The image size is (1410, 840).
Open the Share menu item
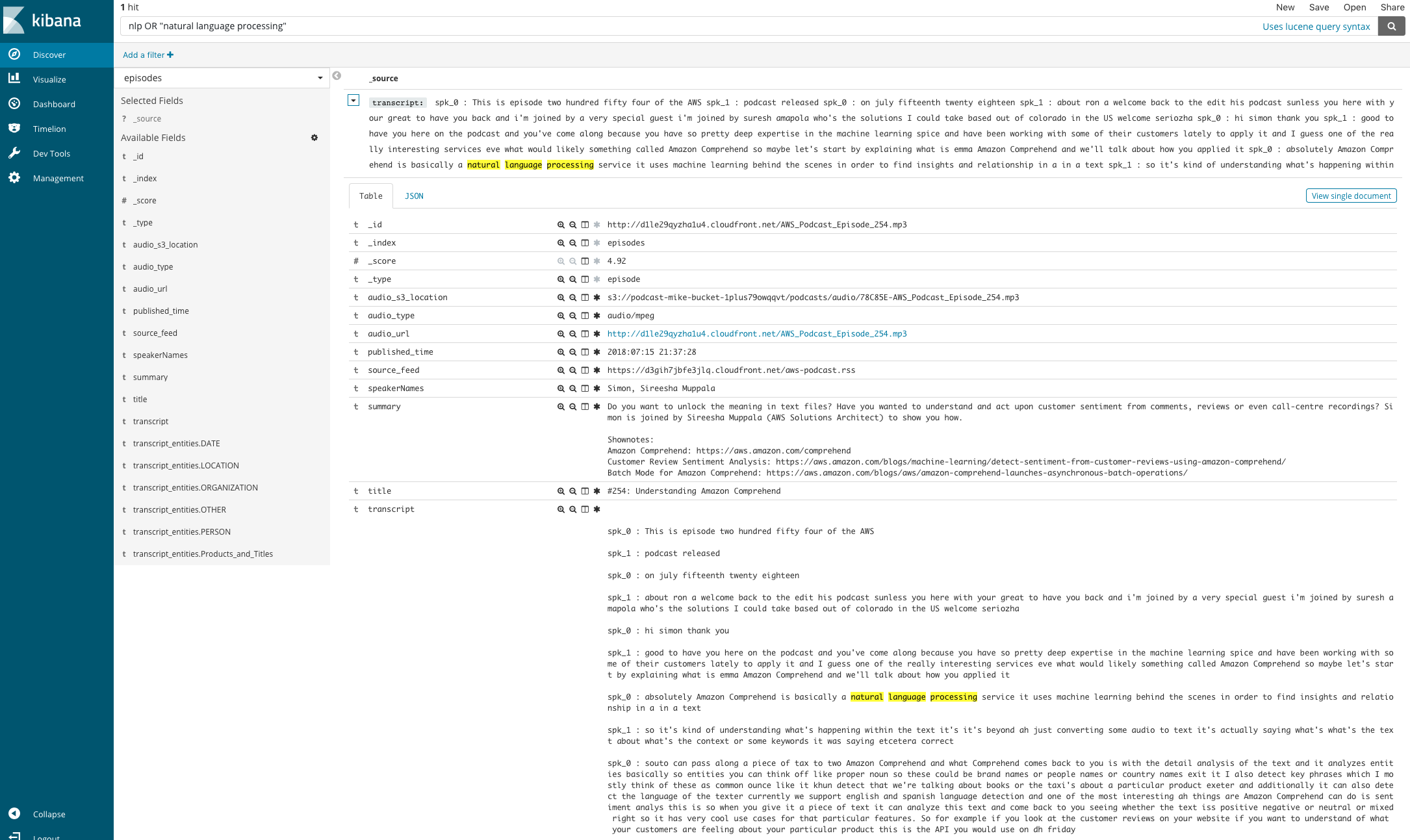pos(1392,7)
